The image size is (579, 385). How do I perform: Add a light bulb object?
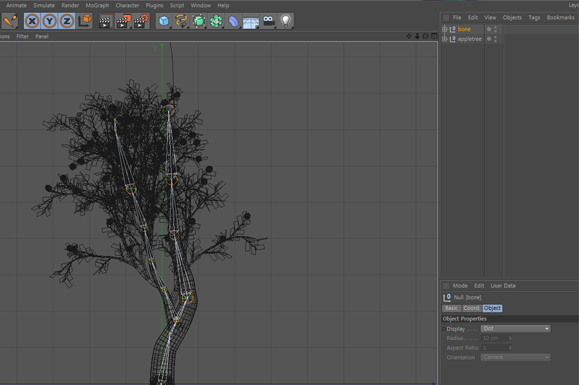[x=285, y=21]
